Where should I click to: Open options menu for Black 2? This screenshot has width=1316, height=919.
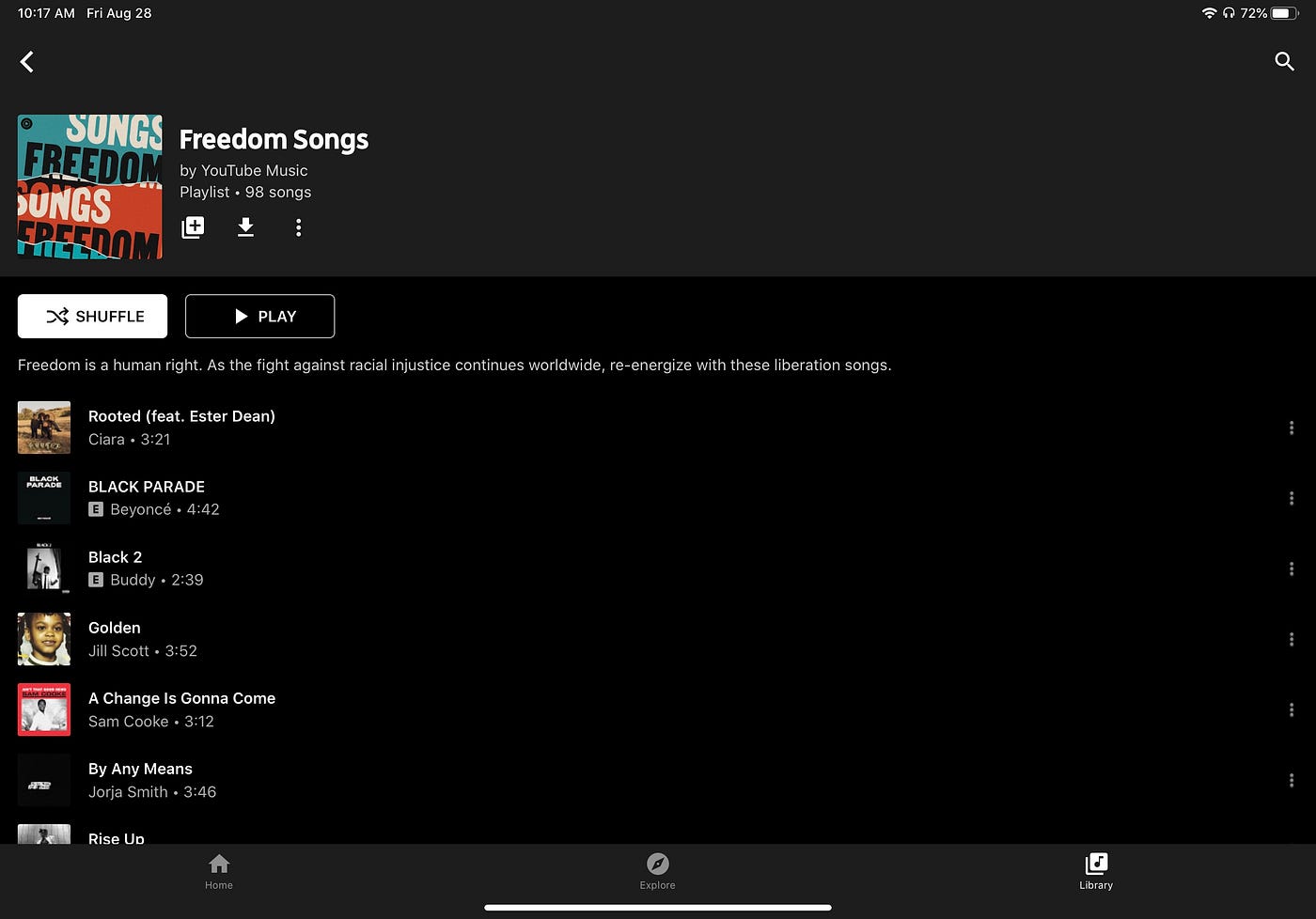1291,569
